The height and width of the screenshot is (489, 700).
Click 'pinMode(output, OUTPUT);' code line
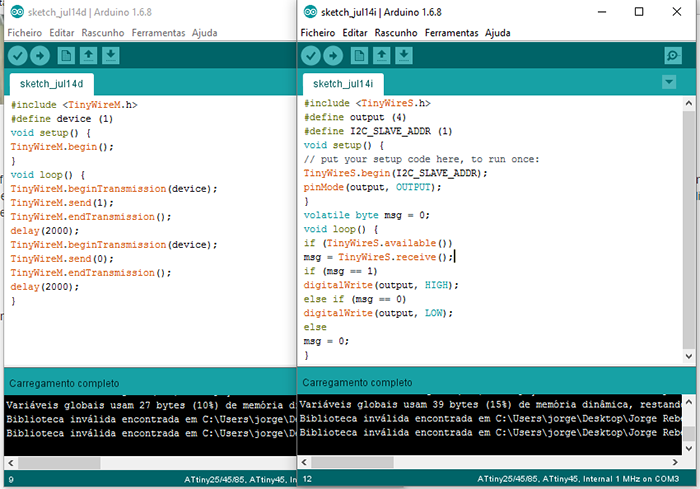pos(372,187)
